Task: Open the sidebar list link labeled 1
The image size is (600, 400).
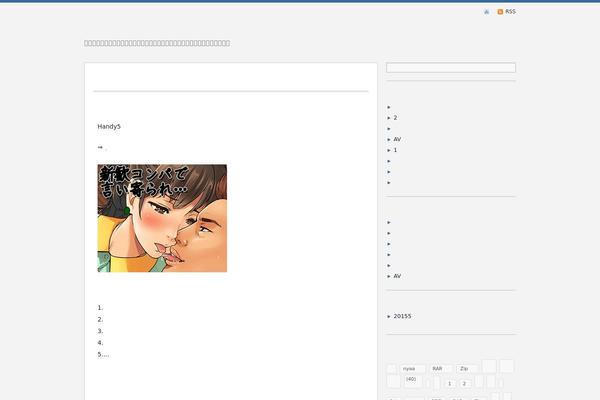Action: click(x=395, y=150)
